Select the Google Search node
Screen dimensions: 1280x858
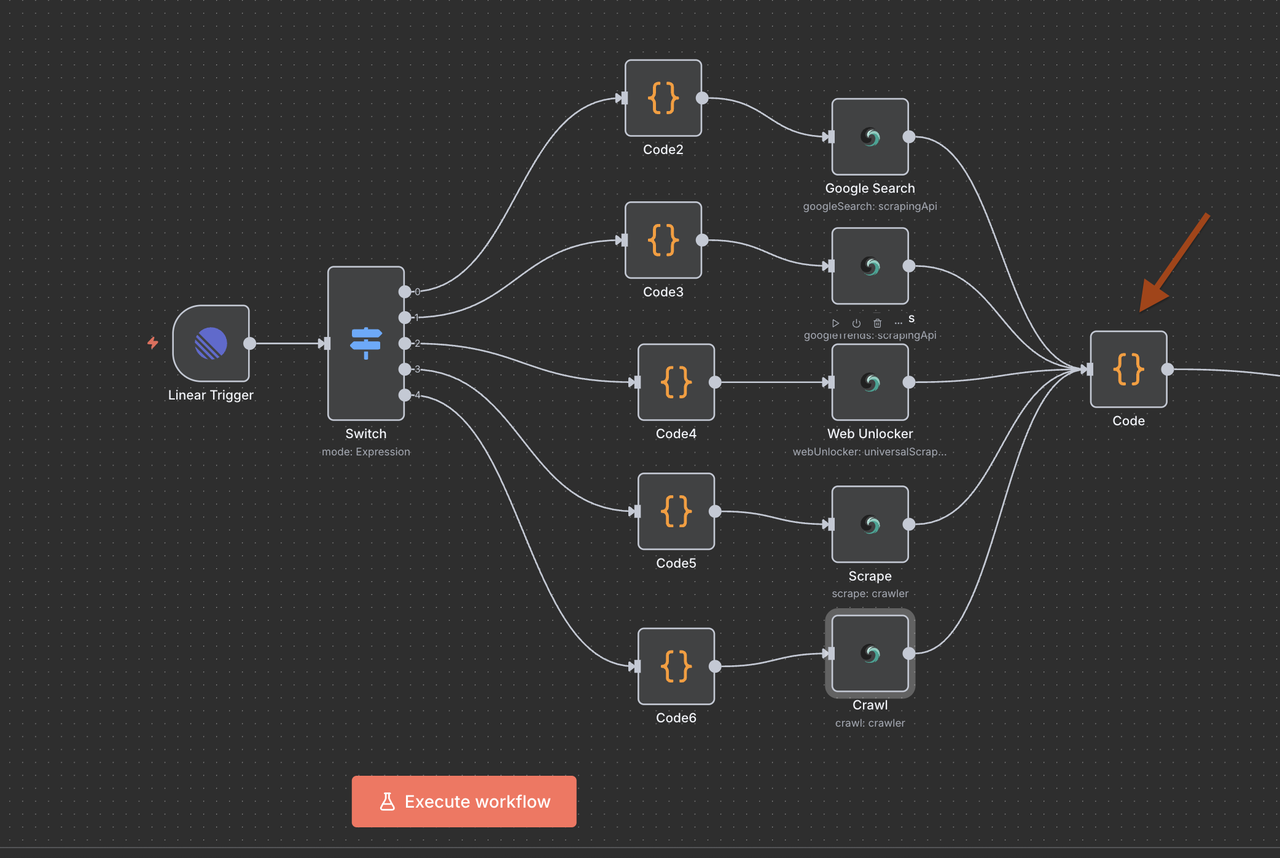(870, 137)
